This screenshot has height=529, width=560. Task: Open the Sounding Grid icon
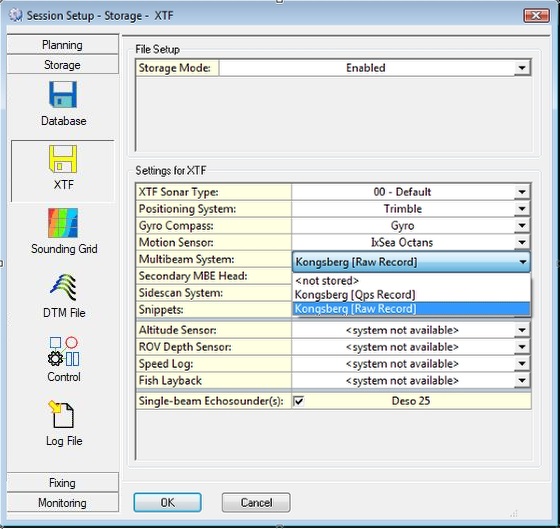[x=63, y=223]
